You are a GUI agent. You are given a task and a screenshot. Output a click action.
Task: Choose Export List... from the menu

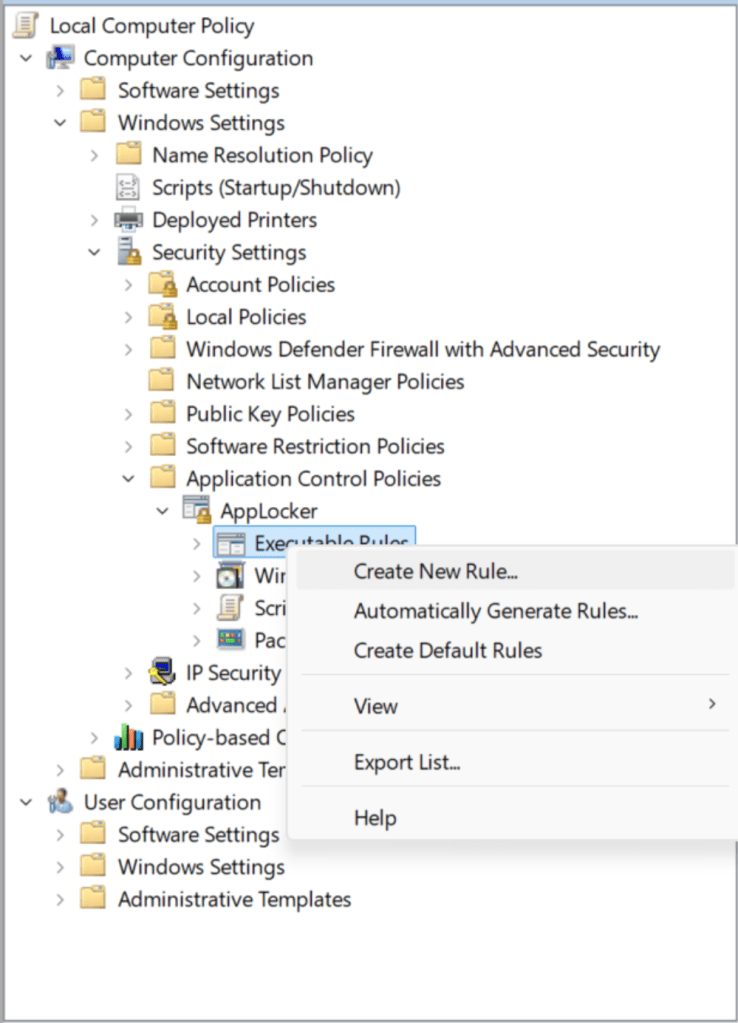(406, 763)
